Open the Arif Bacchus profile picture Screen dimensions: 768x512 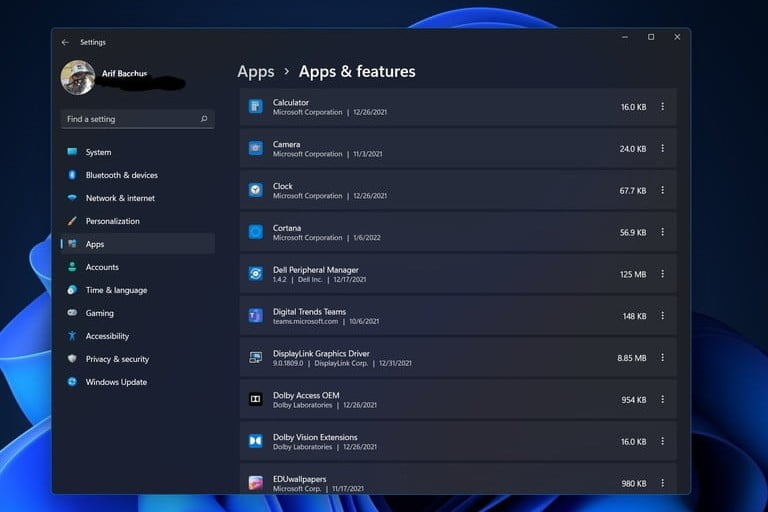[77, 77]
